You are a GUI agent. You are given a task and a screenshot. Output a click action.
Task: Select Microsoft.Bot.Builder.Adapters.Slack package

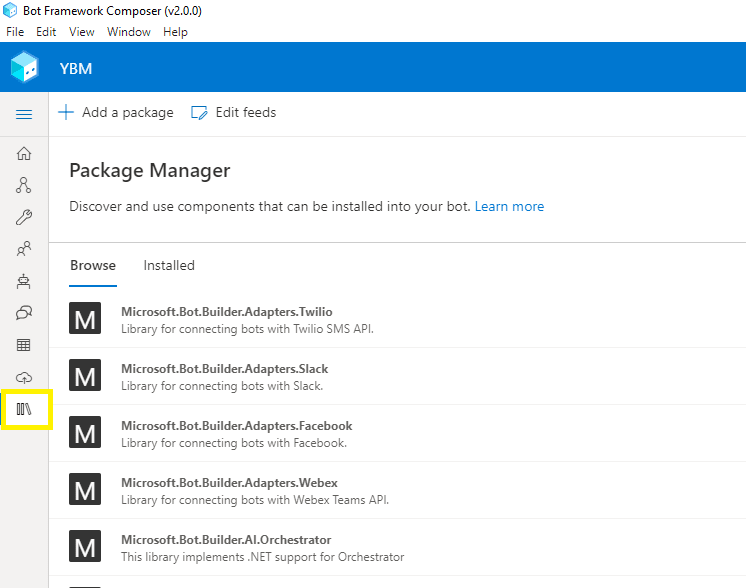point(225,369)
